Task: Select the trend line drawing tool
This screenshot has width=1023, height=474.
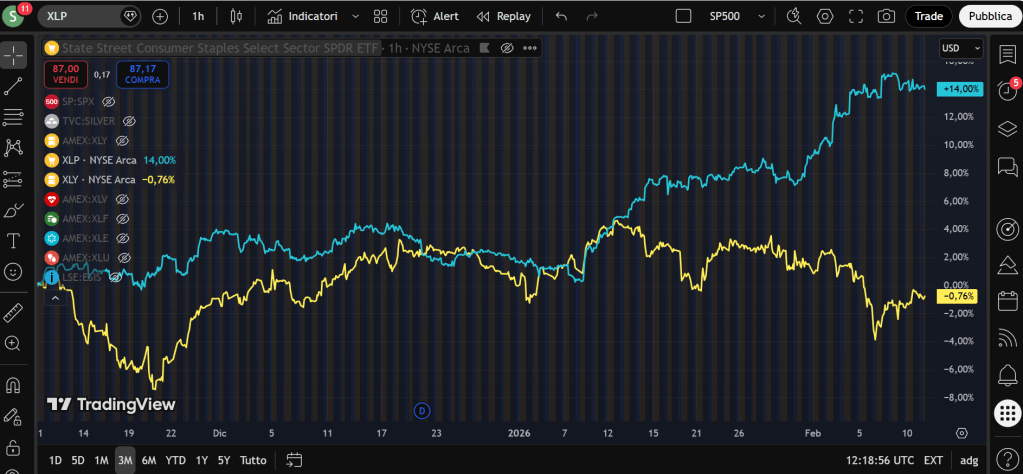Action: pyautogui.click(x=14, y=85)
